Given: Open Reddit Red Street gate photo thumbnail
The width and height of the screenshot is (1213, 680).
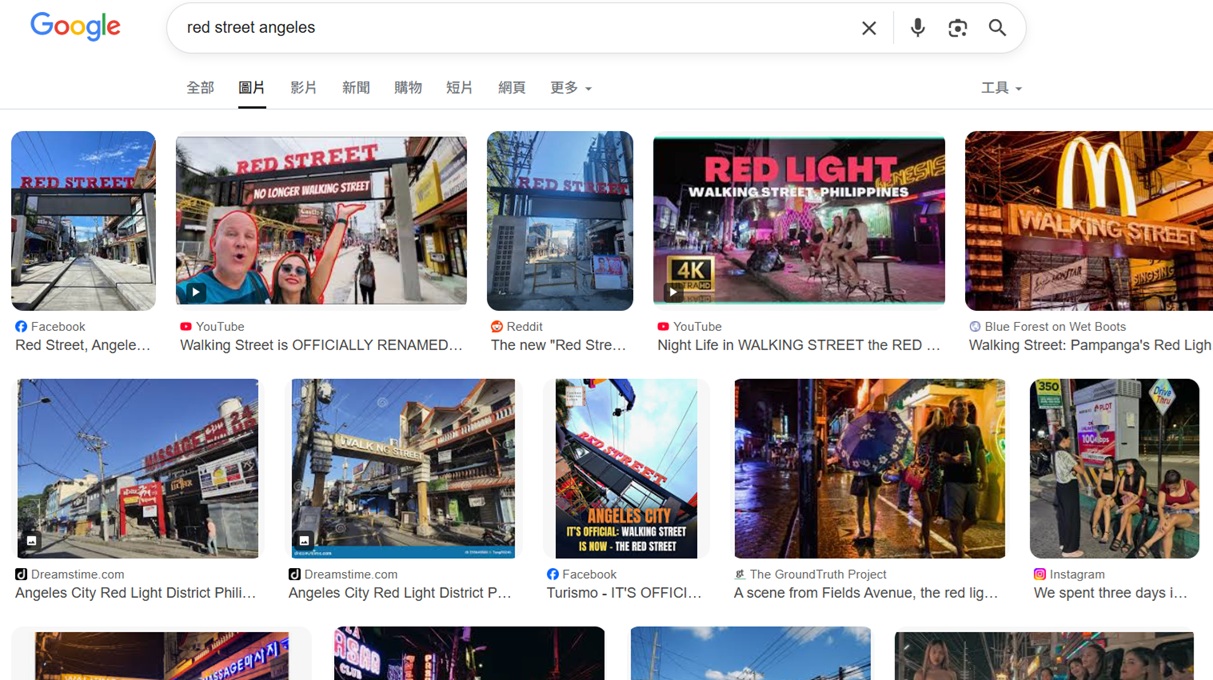Looking at the screenshot, I should point(560,221).
